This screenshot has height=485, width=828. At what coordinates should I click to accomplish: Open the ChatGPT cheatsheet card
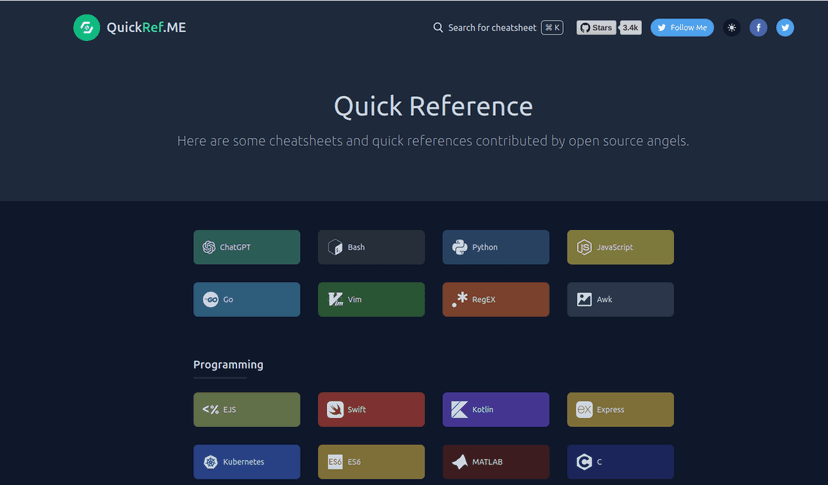247,247
